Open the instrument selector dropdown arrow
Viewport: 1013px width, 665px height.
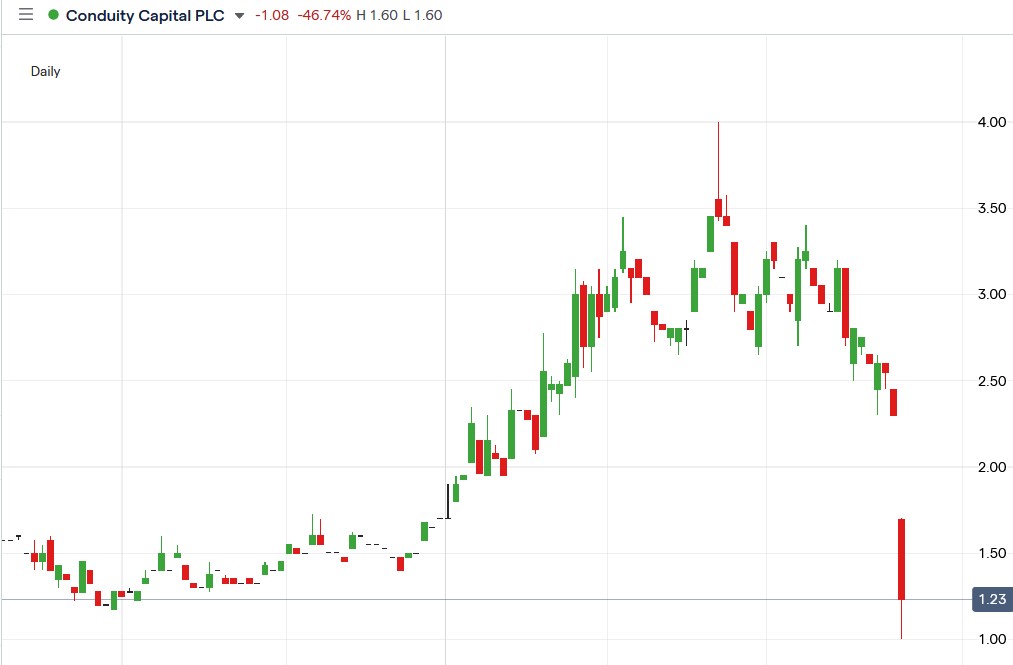[237, 16]
